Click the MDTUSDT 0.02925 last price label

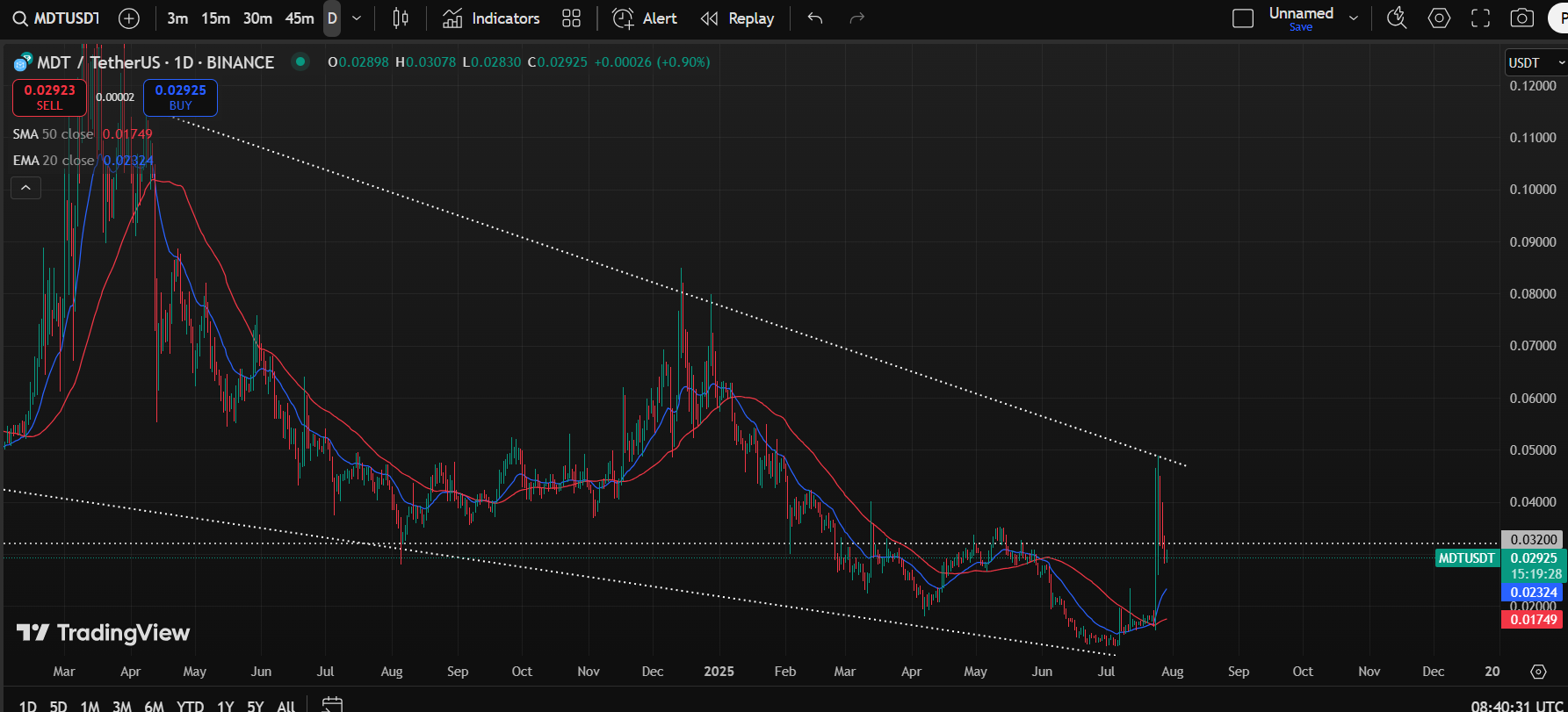1500,558
